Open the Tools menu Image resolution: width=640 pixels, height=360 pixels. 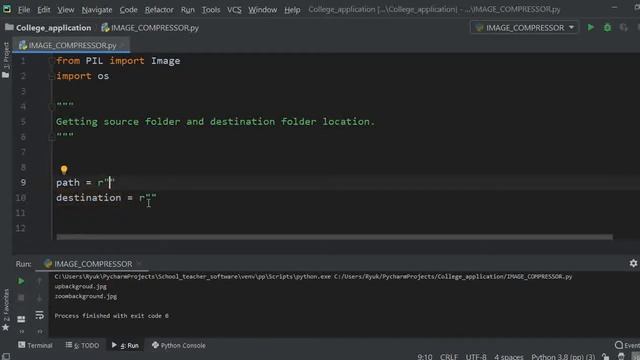[x=211, y=9]
